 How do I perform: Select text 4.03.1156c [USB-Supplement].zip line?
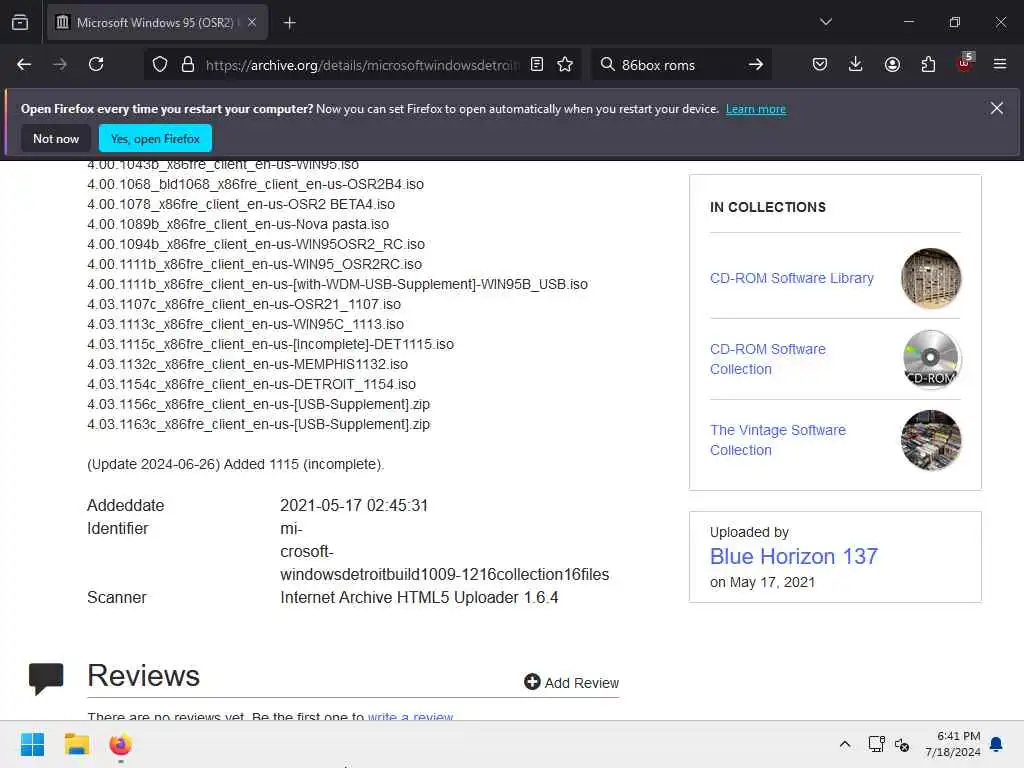point(259,404)
